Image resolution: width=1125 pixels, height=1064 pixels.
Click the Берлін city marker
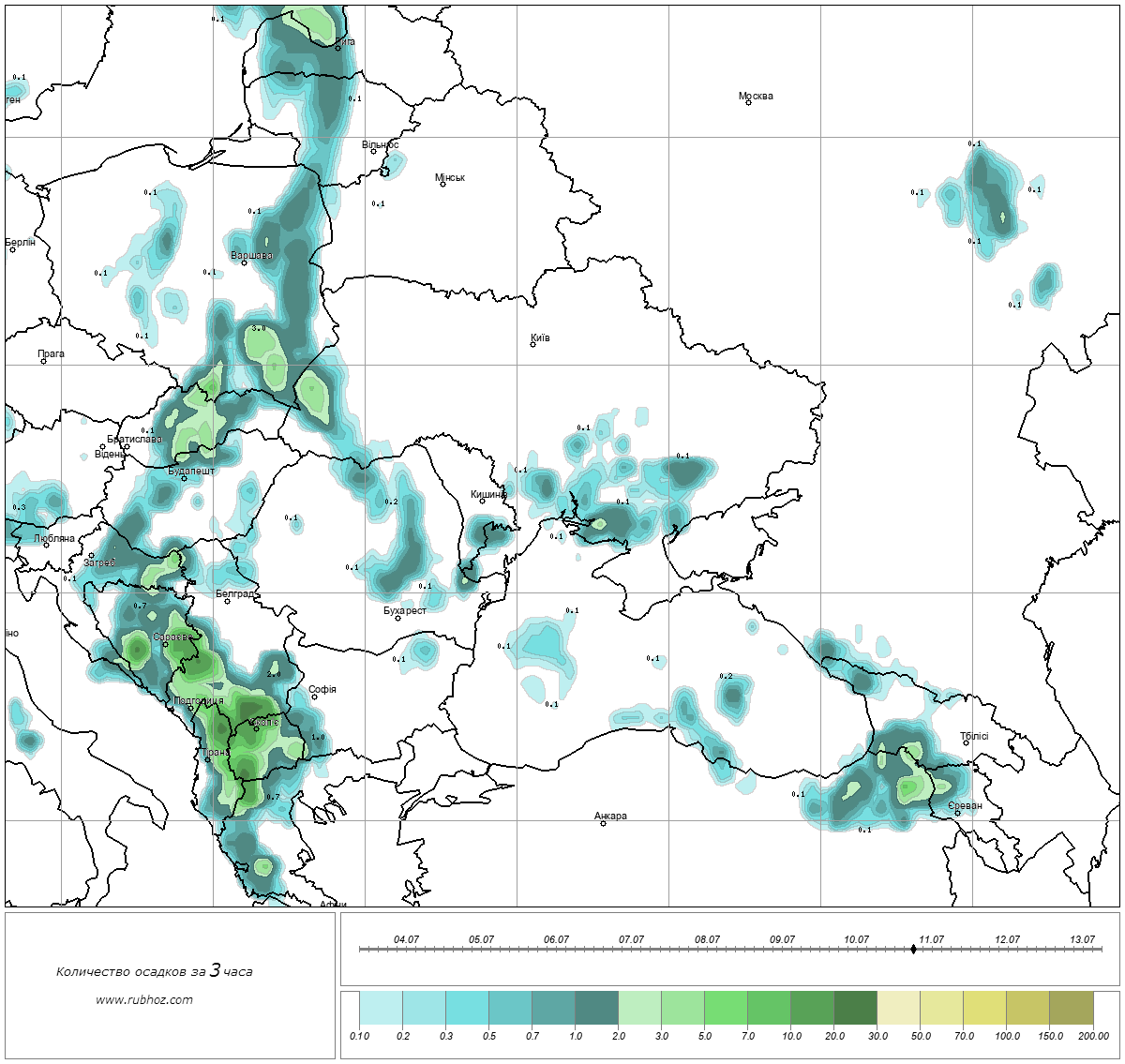[11, 249]
